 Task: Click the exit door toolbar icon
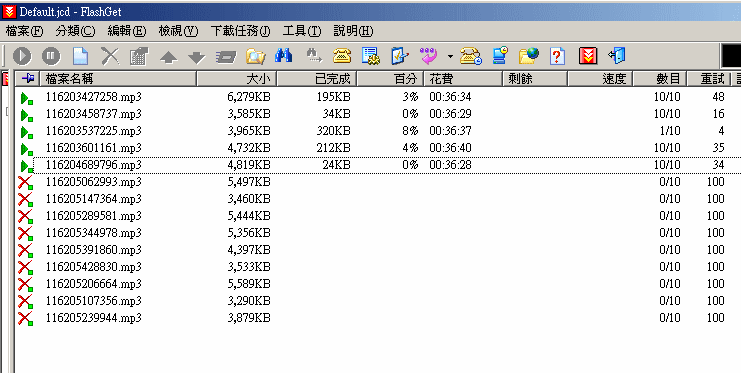coord(617,56)
